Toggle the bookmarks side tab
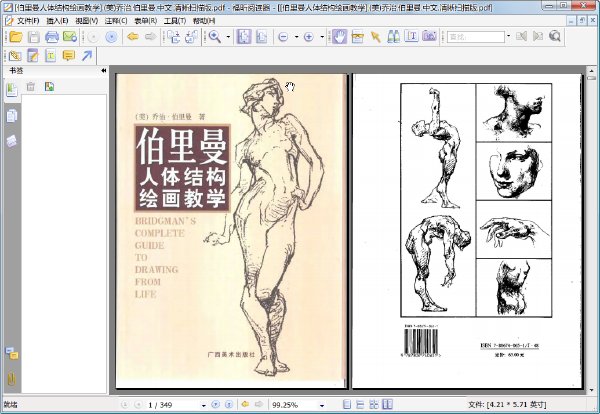This screenshot has width=600, height=414. 11,90
